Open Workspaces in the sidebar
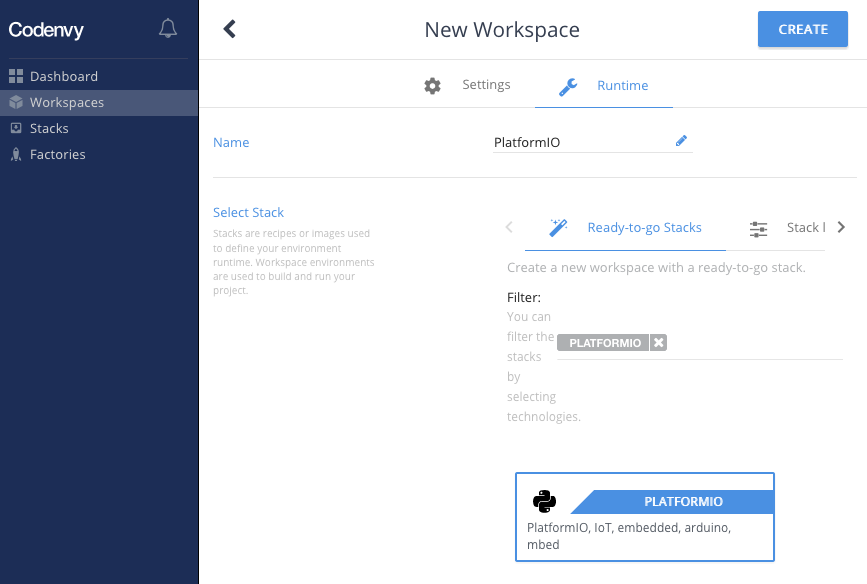The width and height of the screenshot is (867, 584). click(x=99, y=103)
